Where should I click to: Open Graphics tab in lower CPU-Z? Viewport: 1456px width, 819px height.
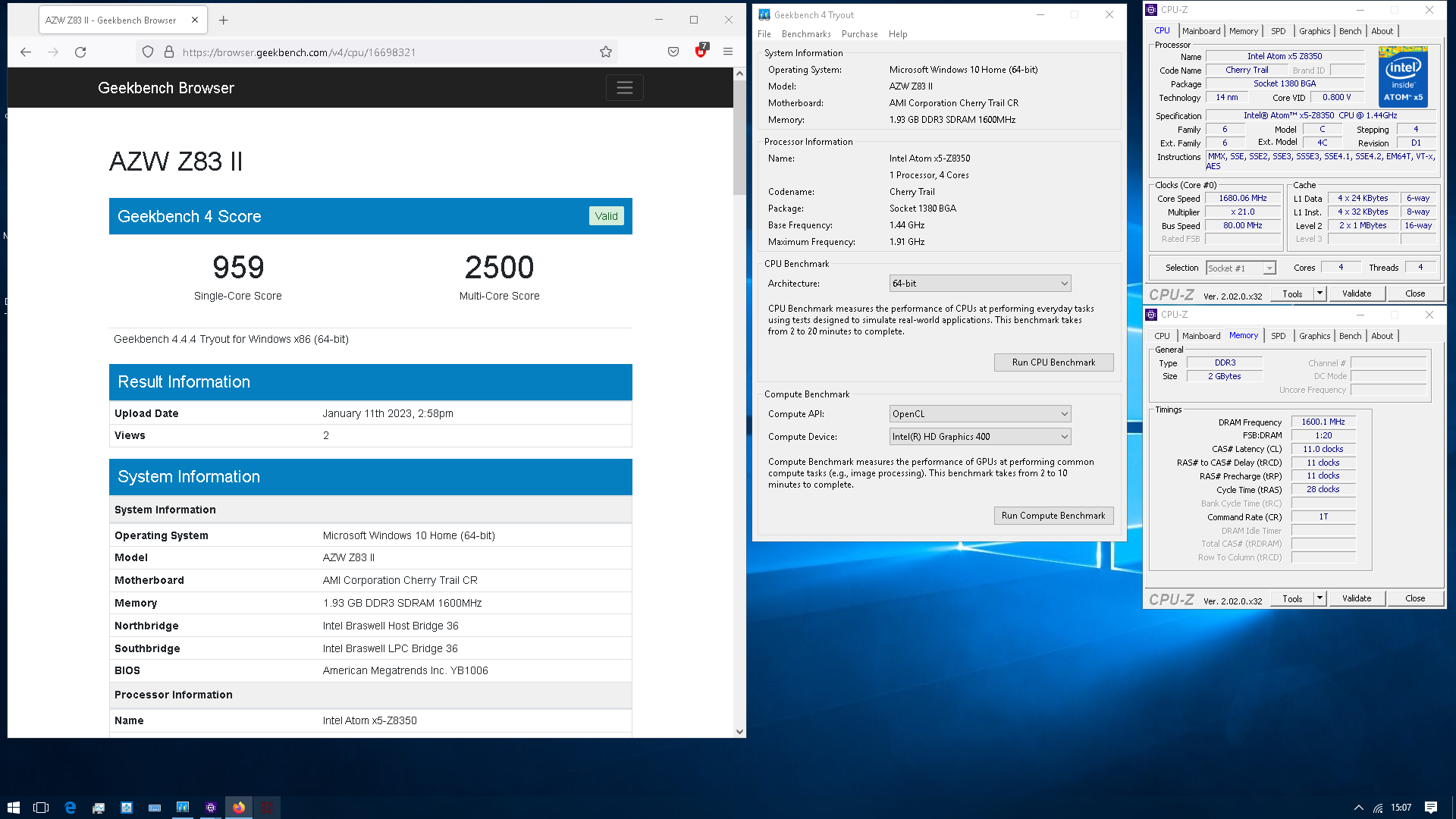pyautogui.click(x=1314, y=336)
